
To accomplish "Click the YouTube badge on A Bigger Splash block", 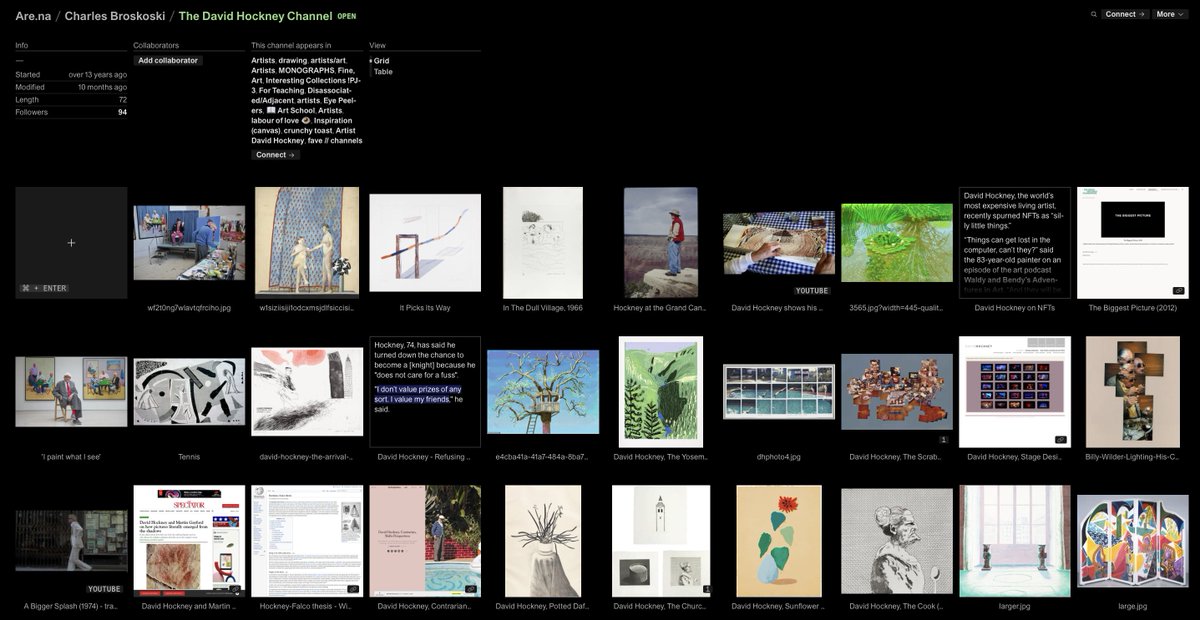I will pos(104,589).
